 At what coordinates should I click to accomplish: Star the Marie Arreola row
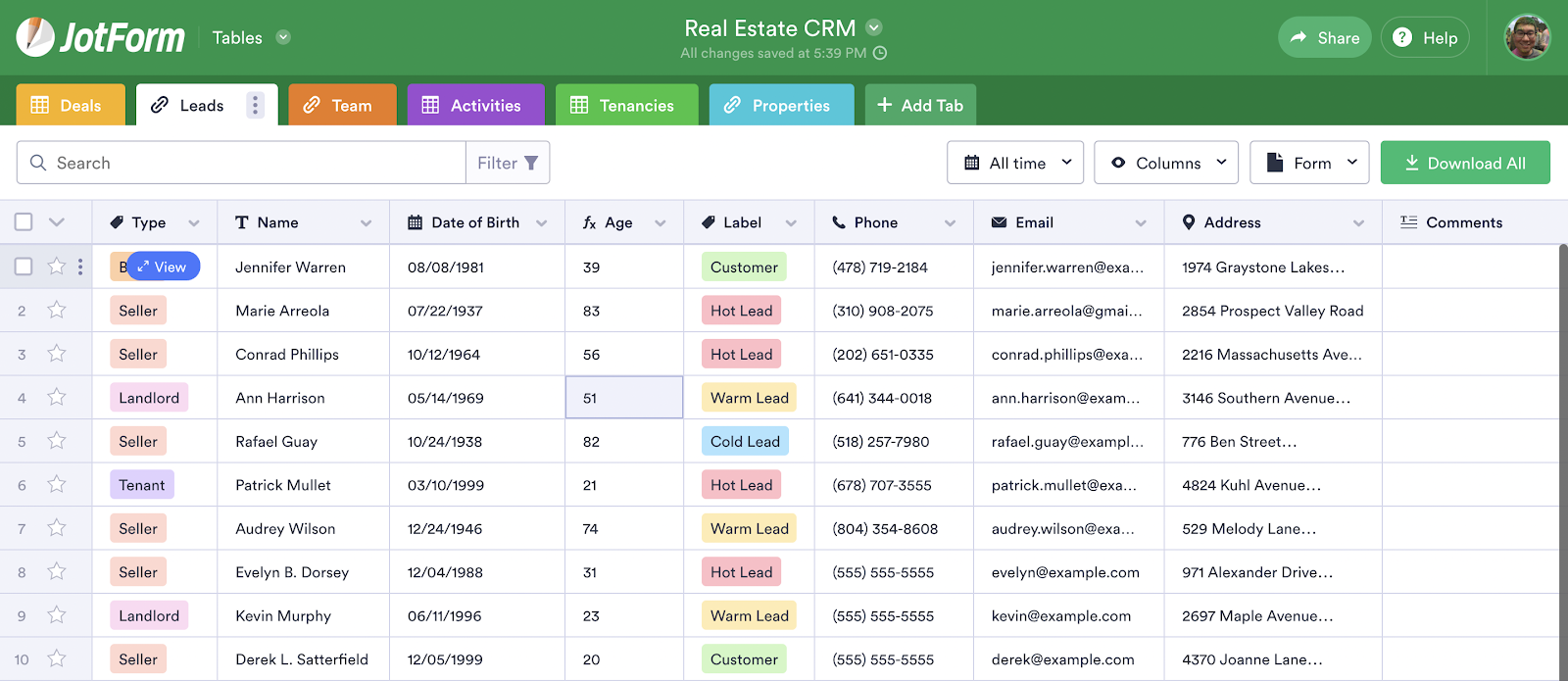57,310
